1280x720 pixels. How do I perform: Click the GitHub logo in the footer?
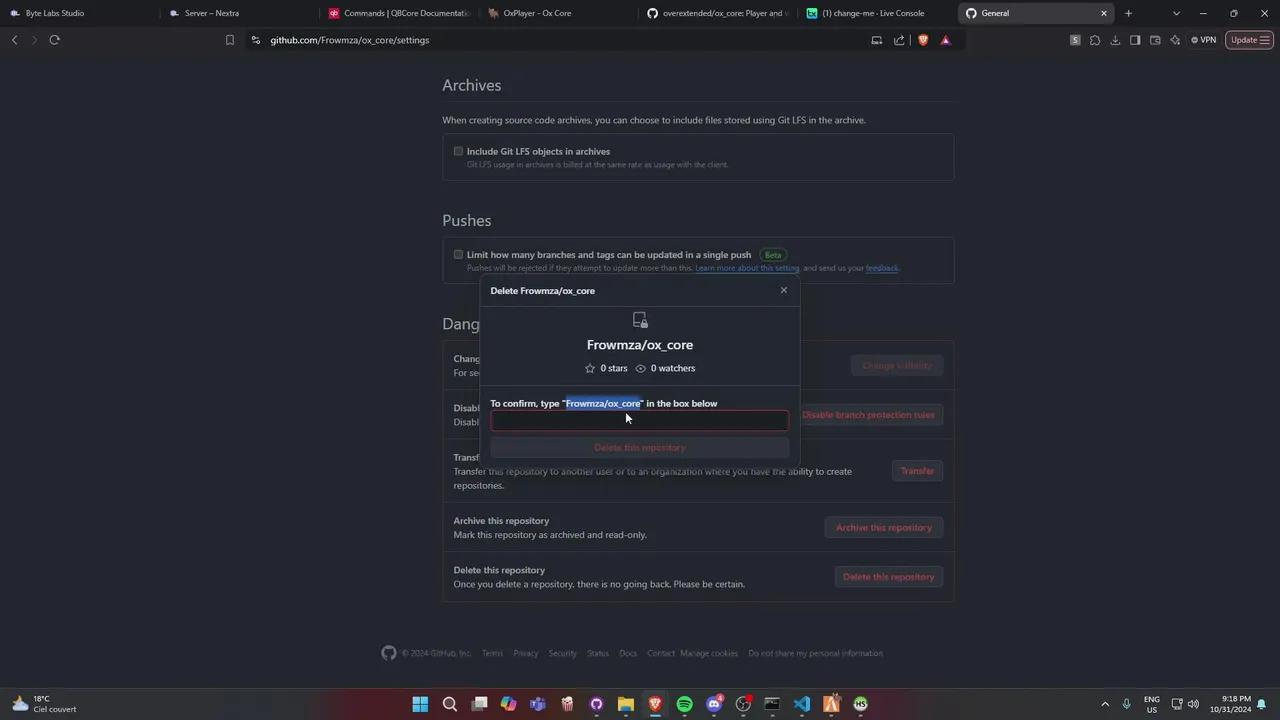[389, 653]
